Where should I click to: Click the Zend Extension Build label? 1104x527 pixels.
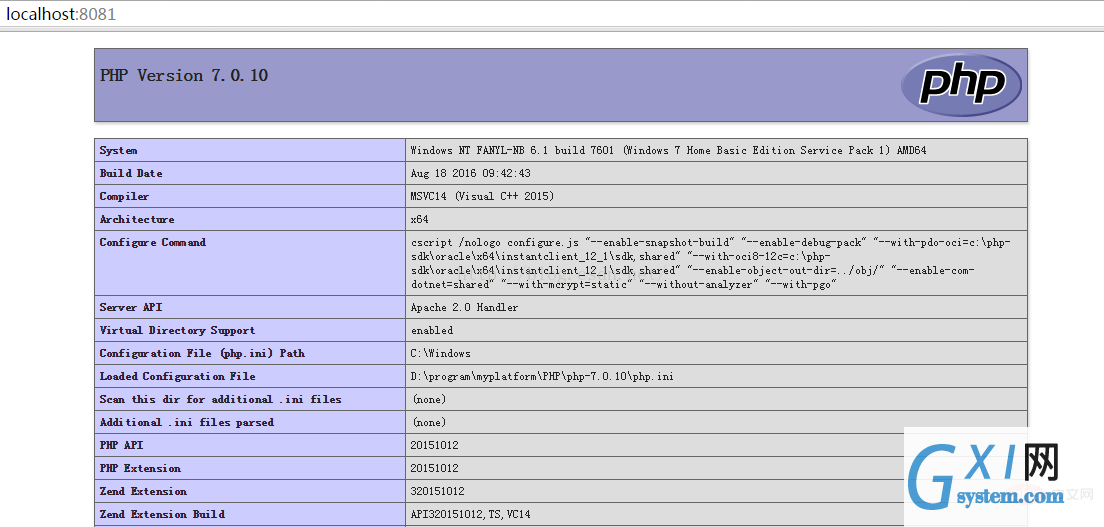tap(162, 514)
